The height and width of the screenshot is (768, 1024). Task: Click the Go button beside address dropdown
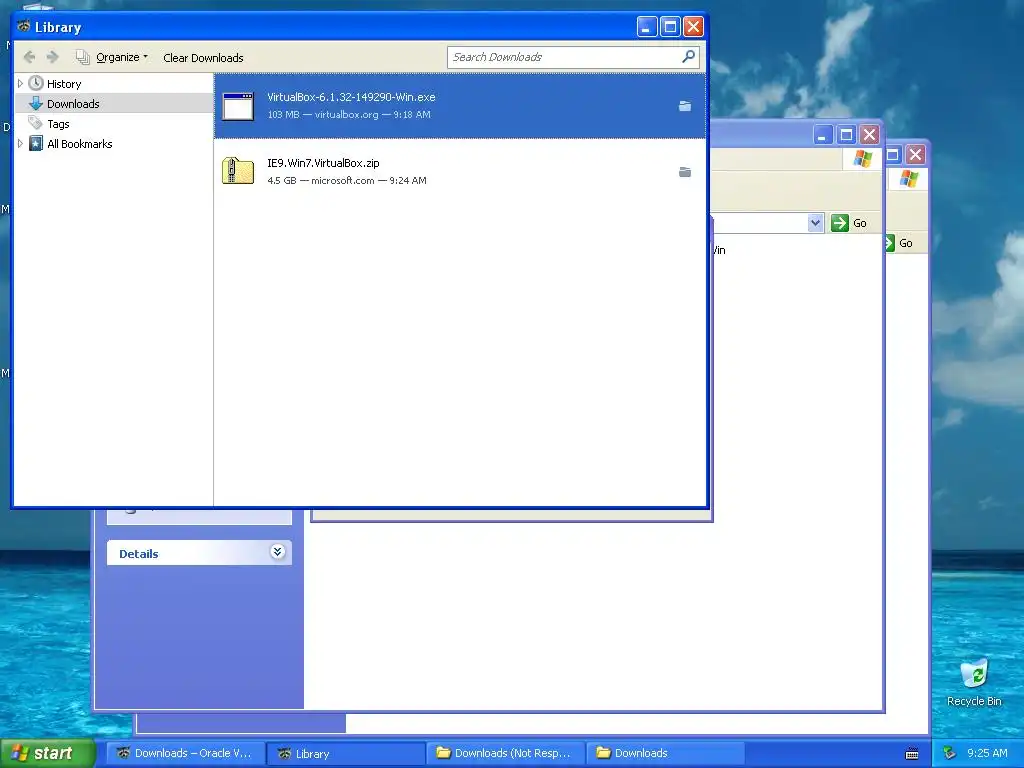point(850,223)
